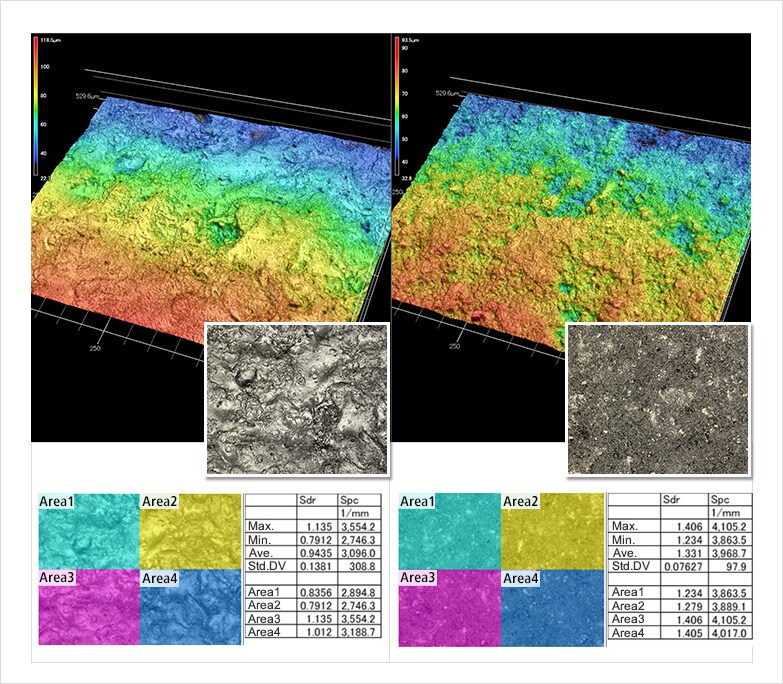Select the yellow Area2 region in right panel
The width and height of the screenshot is (783, 684).
pyautogui.click(x=551, y=530)
